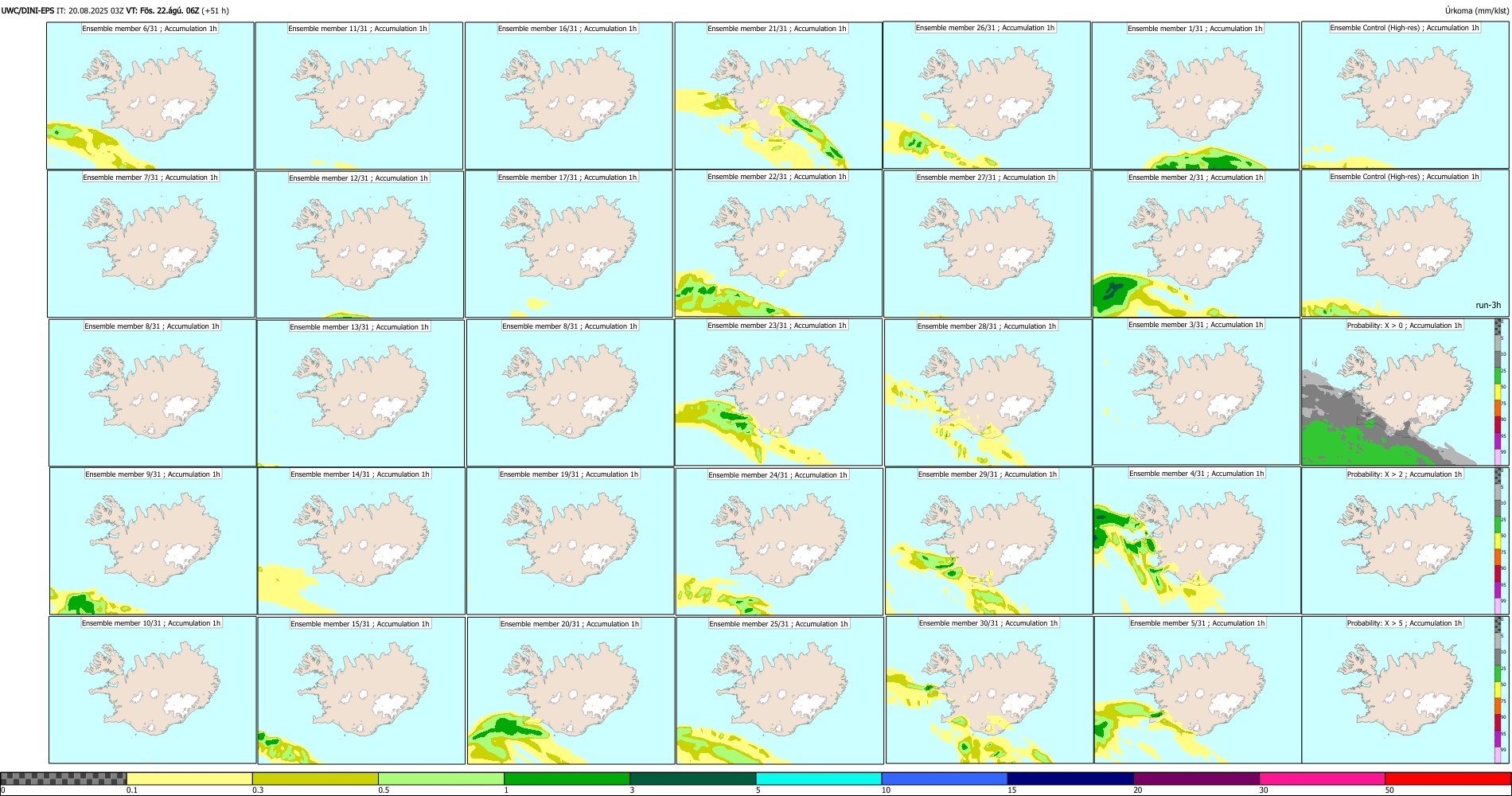1512x796 pixels.
Task: Select the Ensemble member 21/31 precipitation map
Action: tap(778, 96)
